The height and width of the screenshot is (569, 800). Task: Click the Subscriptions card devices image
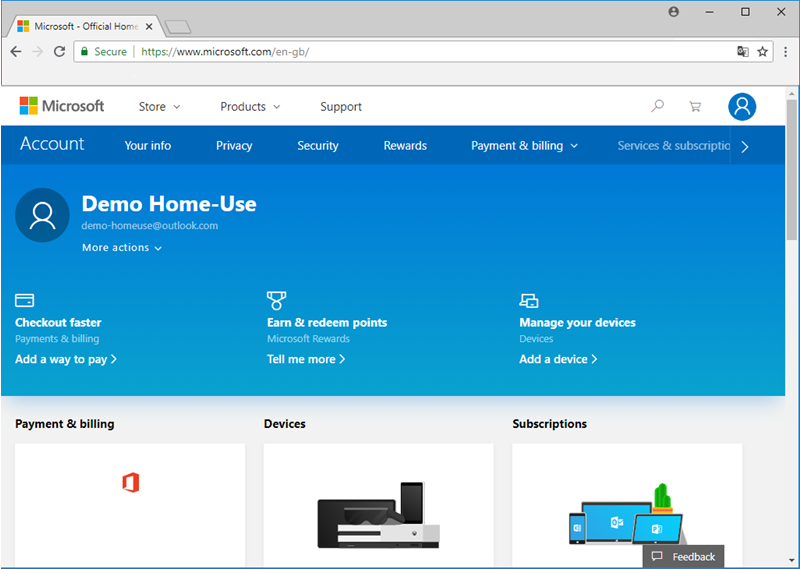628,514
